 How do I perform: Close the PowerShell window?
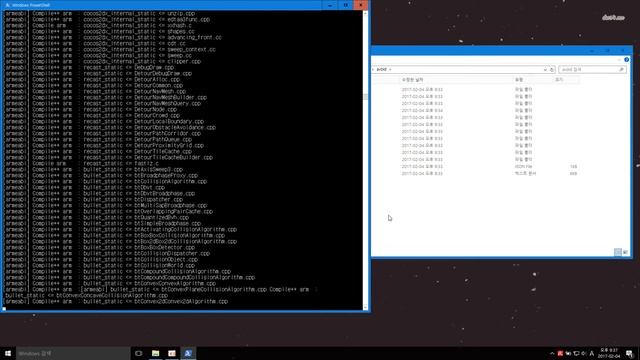(x=360, y=5)
